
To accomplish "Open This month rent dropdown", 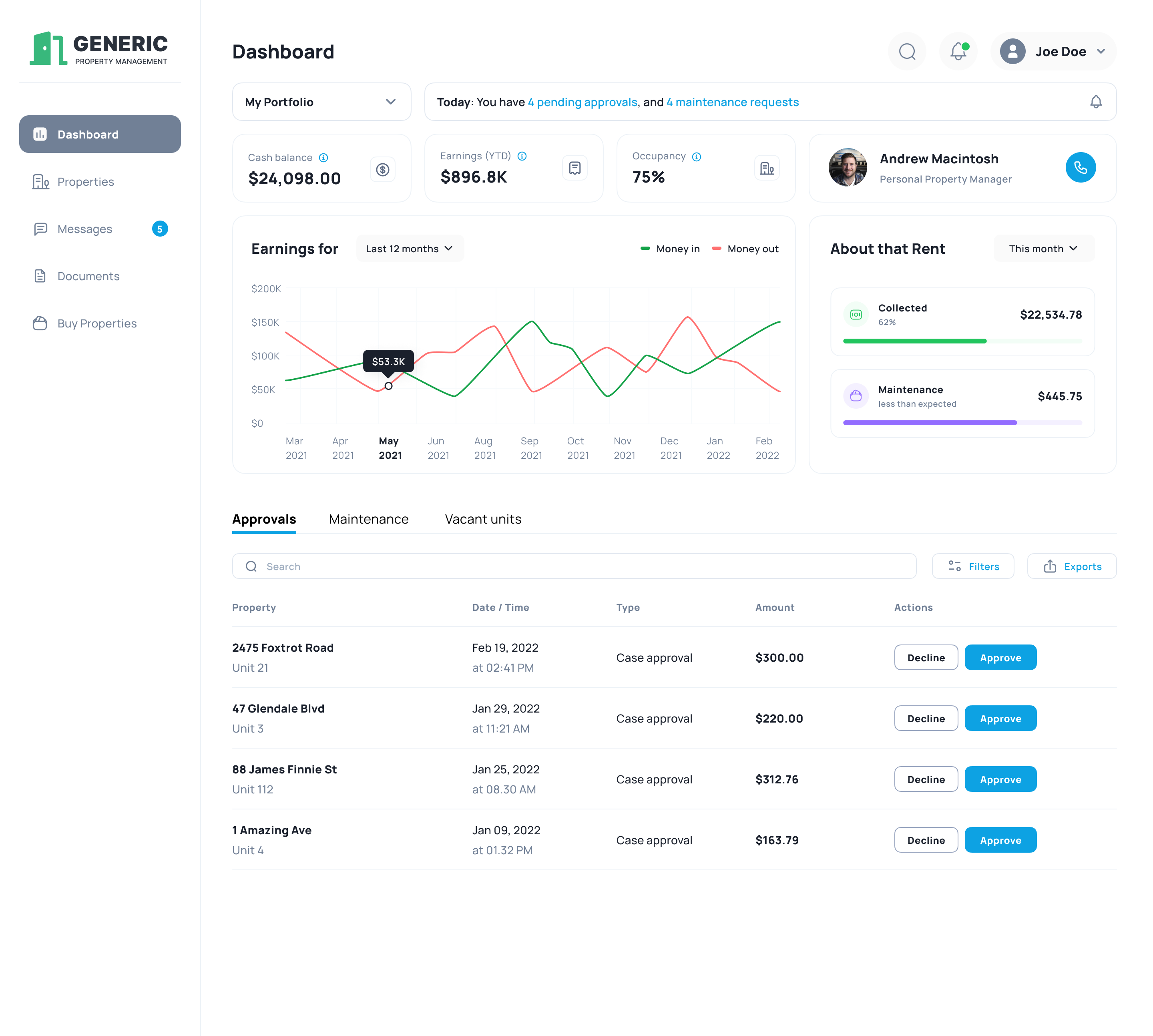I will (x=1043, y=249).
